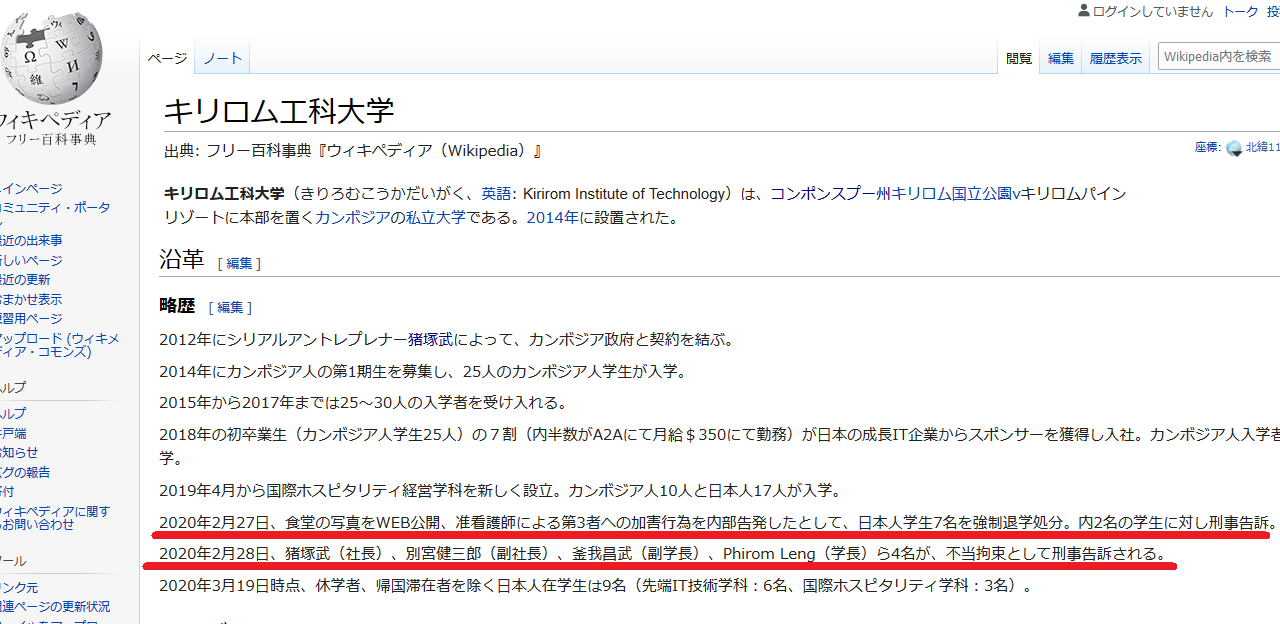Click the coordinates globe icon
This screenshot has width=1280, height=624.
click(1234, 148)
